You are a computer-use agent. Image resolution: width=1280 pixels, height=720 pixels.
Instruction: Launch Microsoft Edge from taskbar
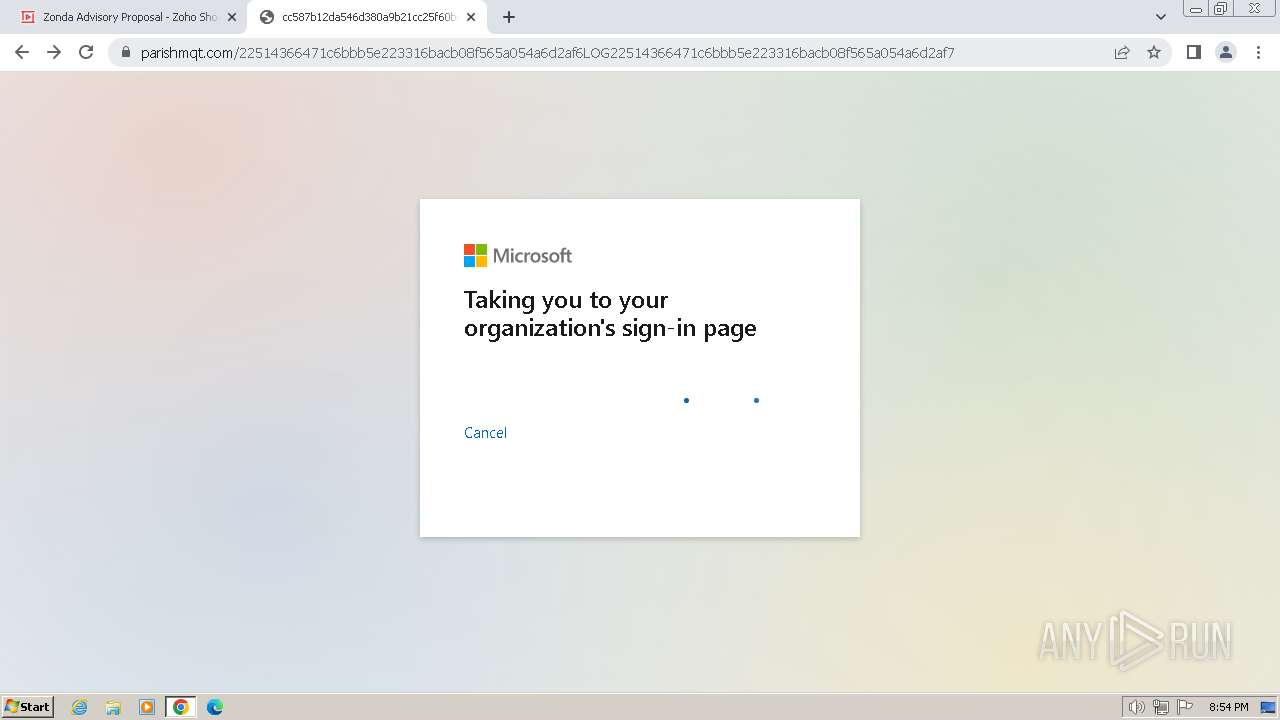coord(215,707)
